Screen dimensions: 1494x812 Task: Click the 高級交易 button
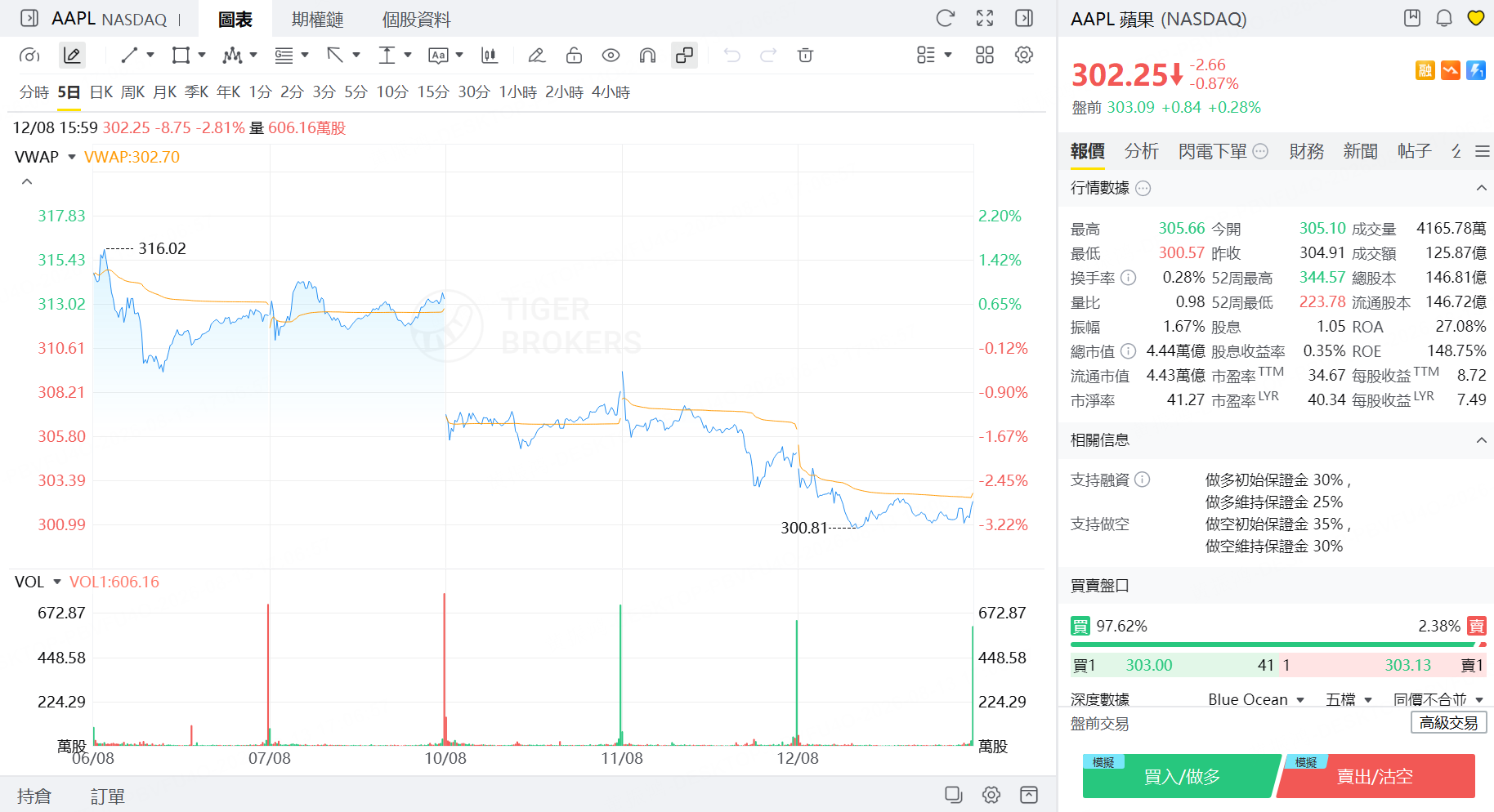coord(1449,723)
